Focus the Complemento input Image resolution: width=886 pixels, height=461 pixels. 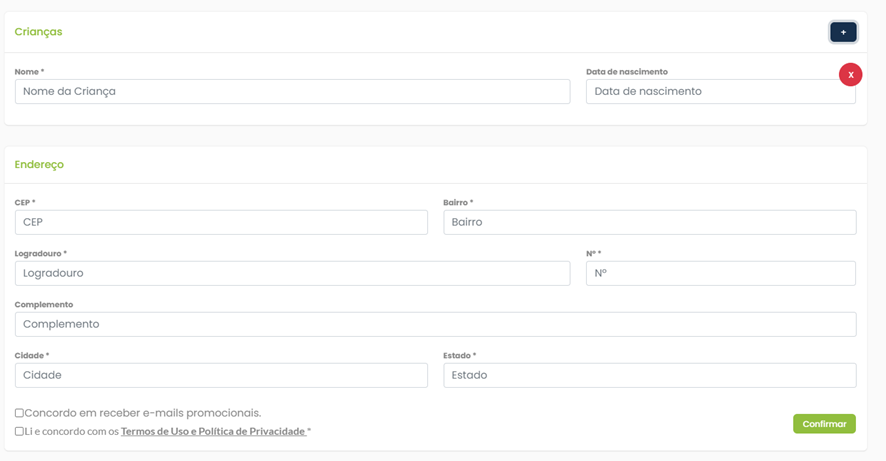pos(435,324)
